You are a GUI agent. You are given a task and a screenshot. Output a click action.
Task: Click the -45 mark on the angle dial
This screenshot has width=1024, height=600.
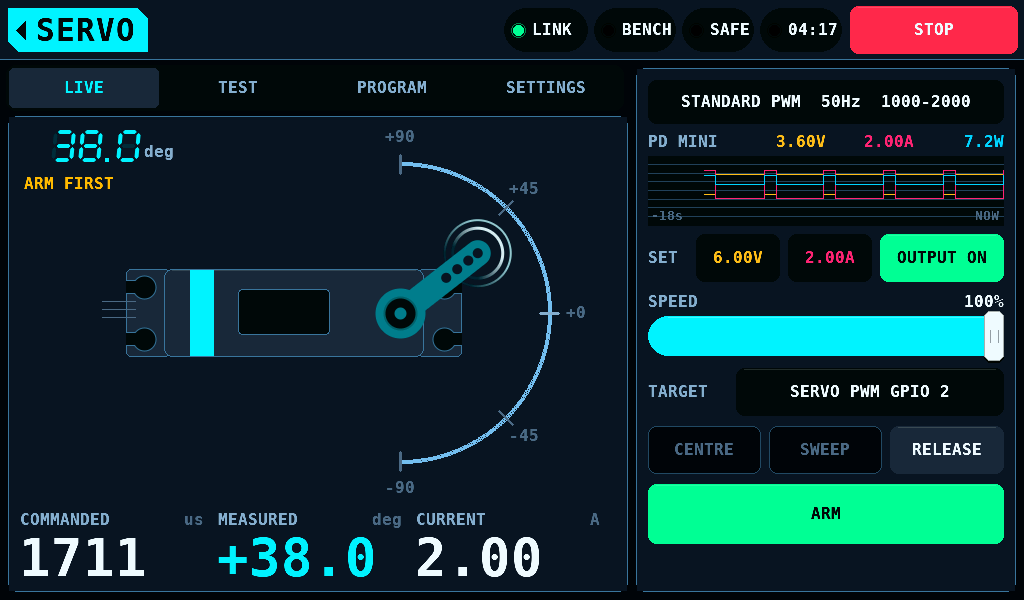(x=524, y=435)
